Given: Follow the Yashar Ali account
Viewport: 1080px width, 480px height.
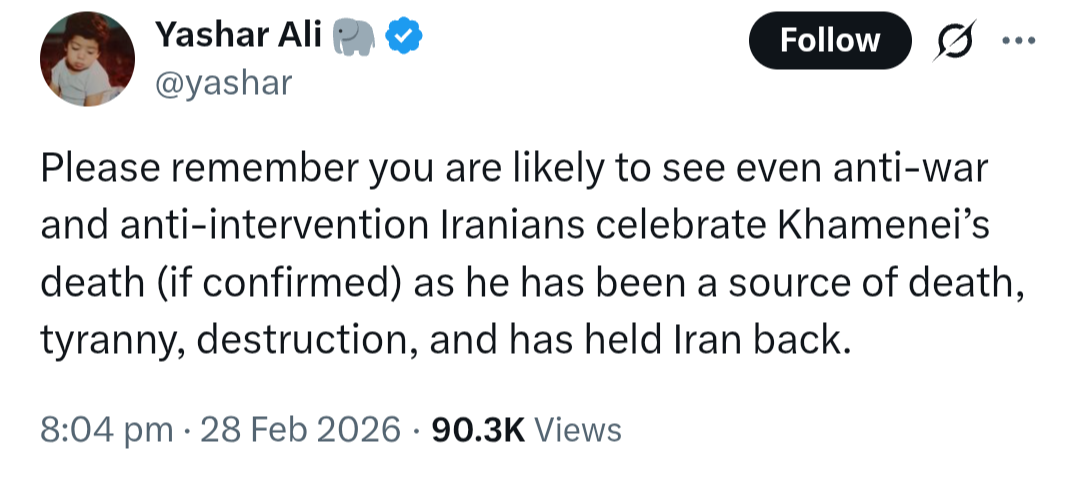Looking at the screenshot, I should pos(829,41).
